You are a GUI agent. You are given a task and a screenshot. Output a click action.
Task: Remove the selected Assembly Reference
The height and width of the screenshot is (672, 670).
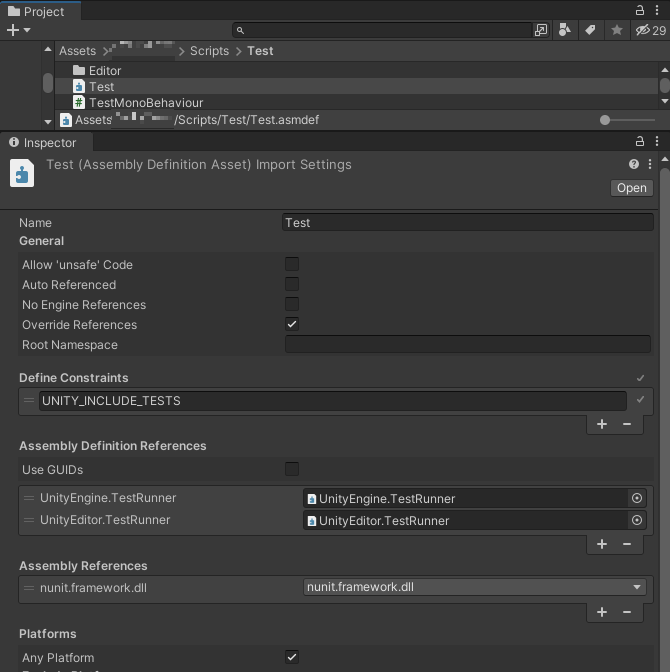click(627, 612)
